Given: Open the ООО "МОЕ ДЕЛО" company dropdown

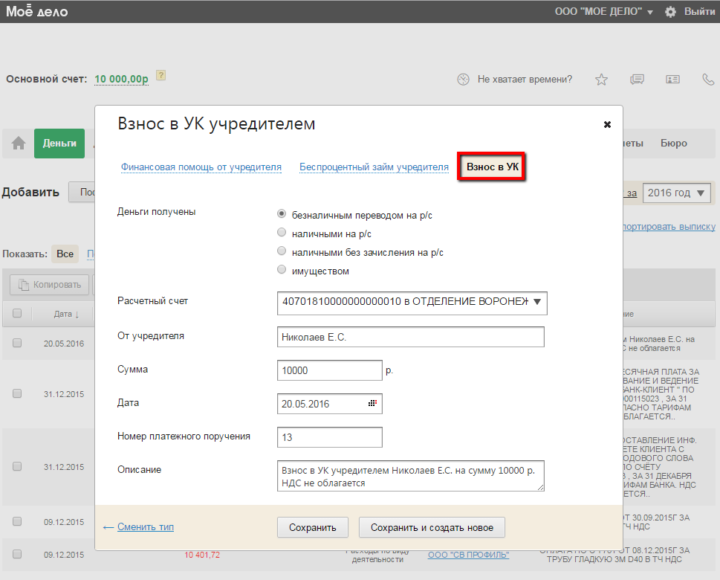Looking at the screenshot, I should (603, 11).
